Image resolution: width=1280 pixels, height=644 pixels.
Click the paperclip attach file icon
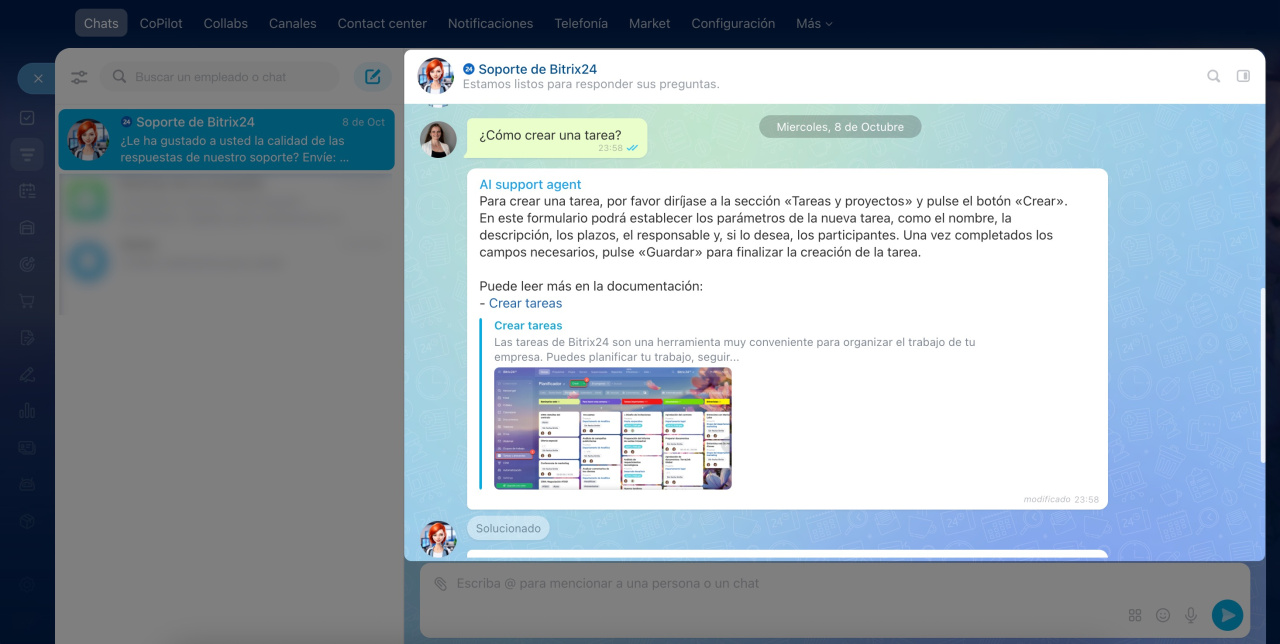[x=440, y=583]
